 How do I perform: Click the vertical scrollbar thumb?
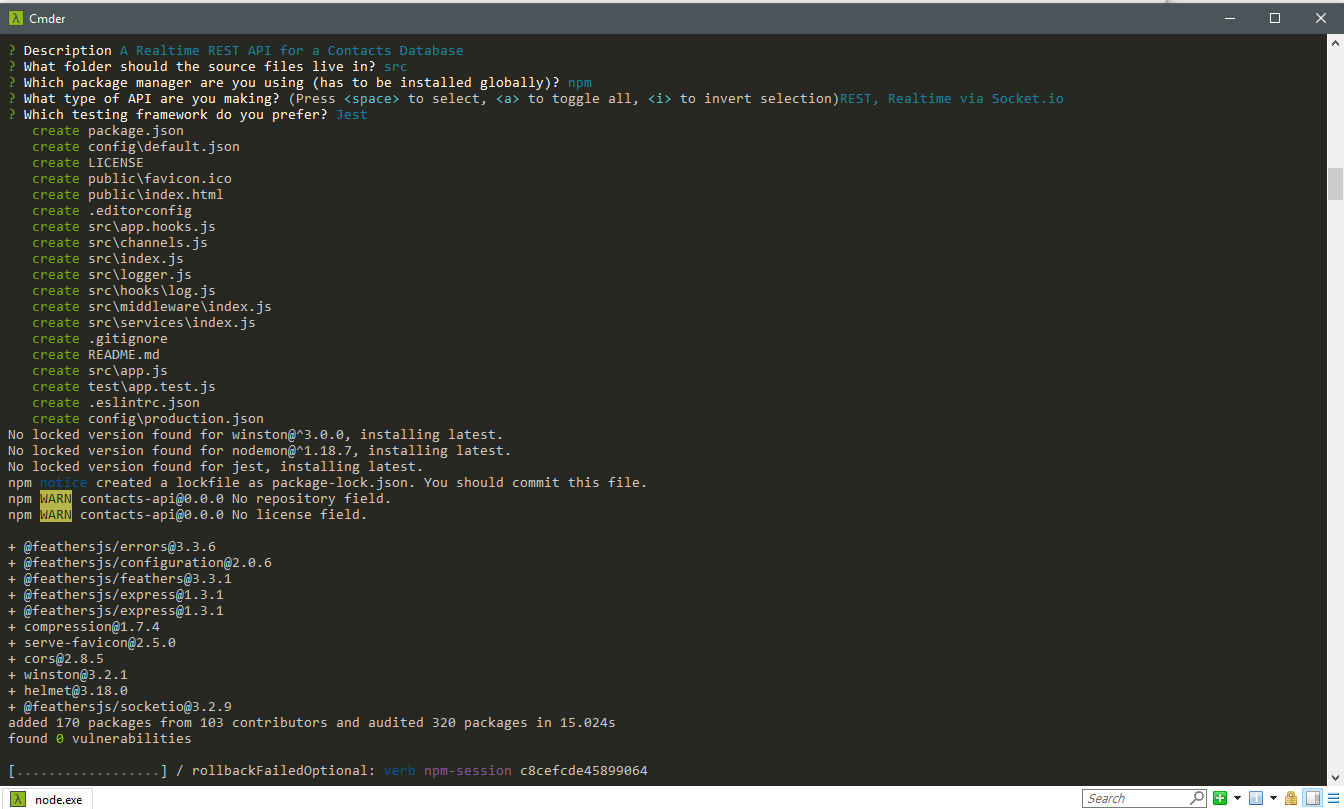point(1335,185)
